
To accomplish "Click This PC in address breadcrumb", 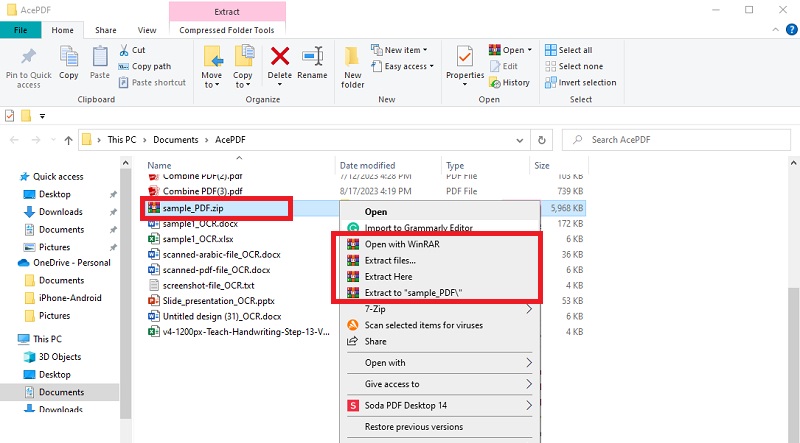I will tap(122, 140).
